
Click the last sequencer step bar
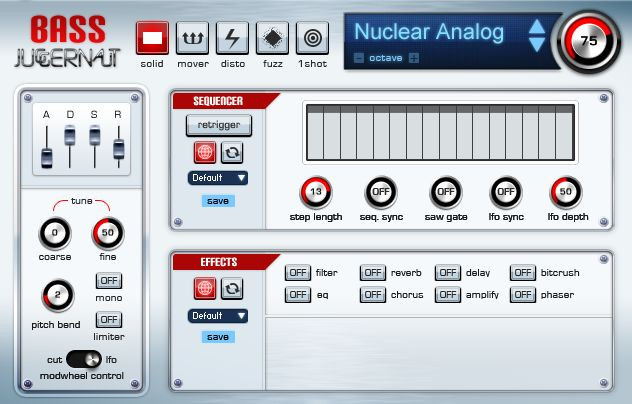(x=565, y=133)
